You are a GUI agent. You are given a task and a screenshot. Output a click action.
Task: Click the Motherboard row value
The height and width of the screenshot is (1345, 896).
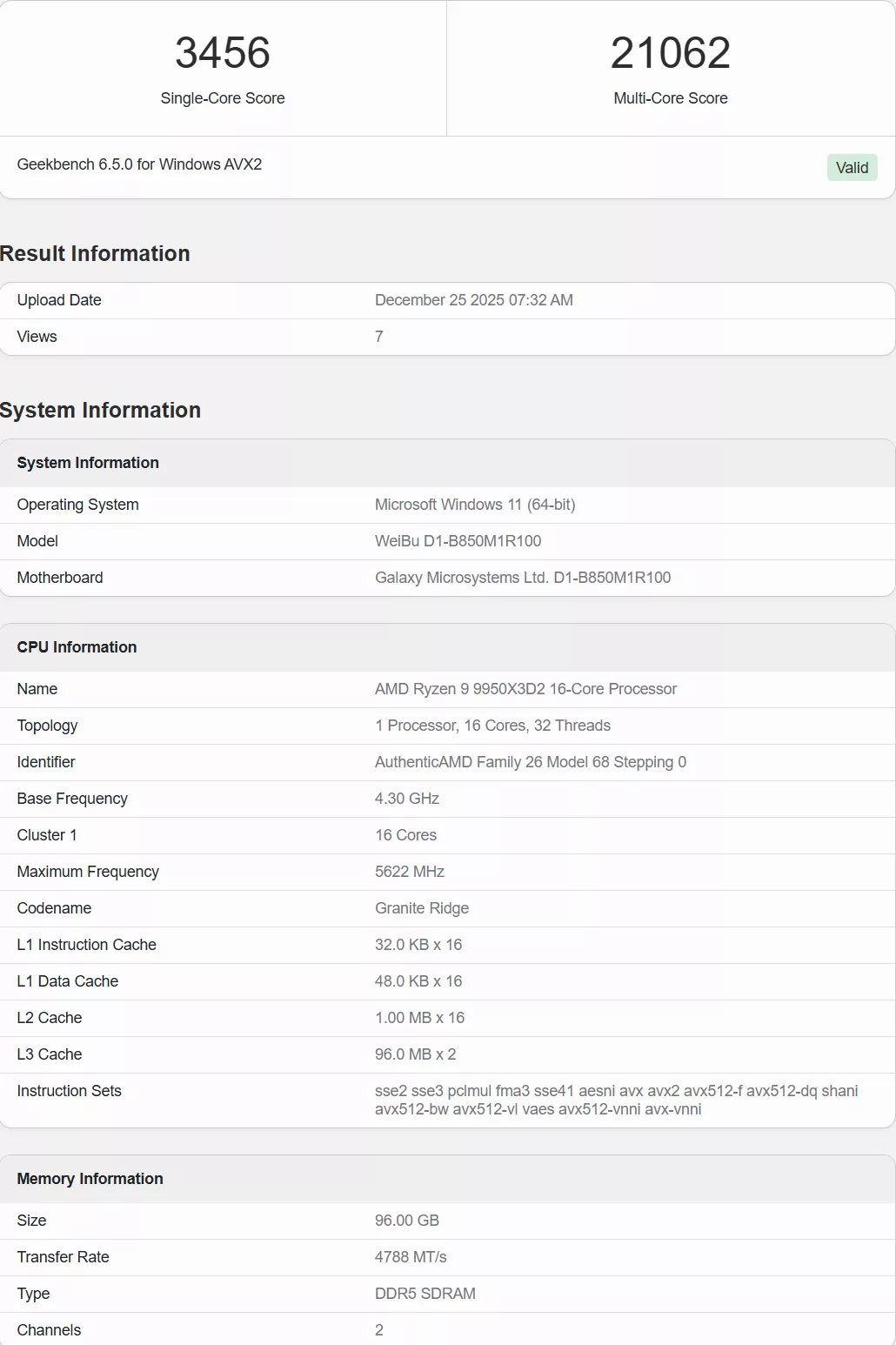[523, 577]
